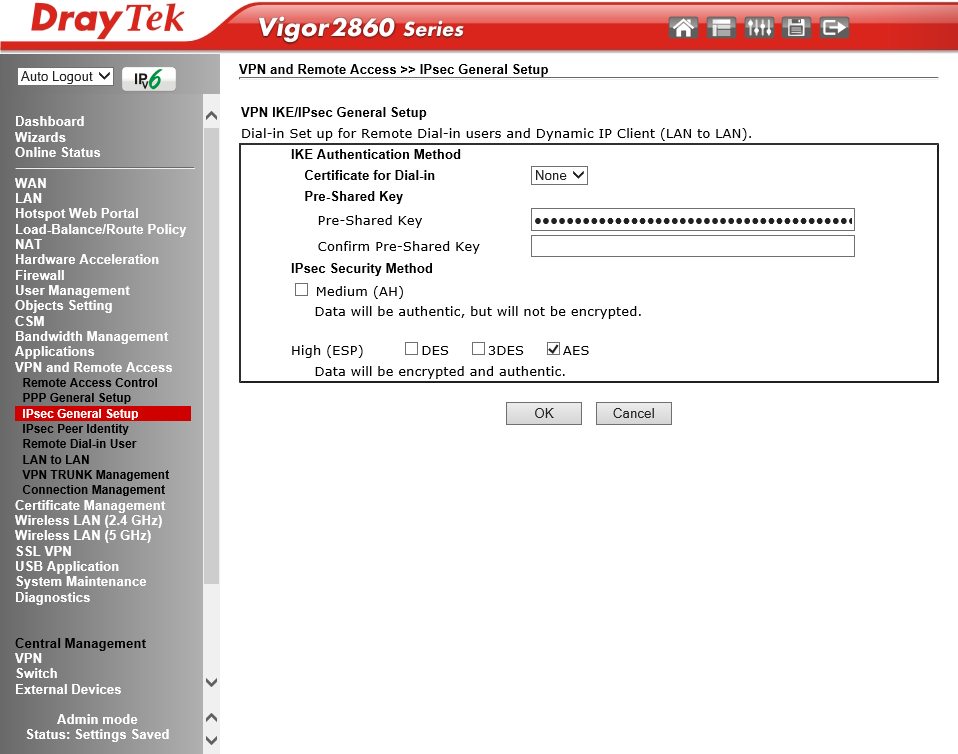Click the floppy disk save icon

pyautogui.click(x=796, y=27)
